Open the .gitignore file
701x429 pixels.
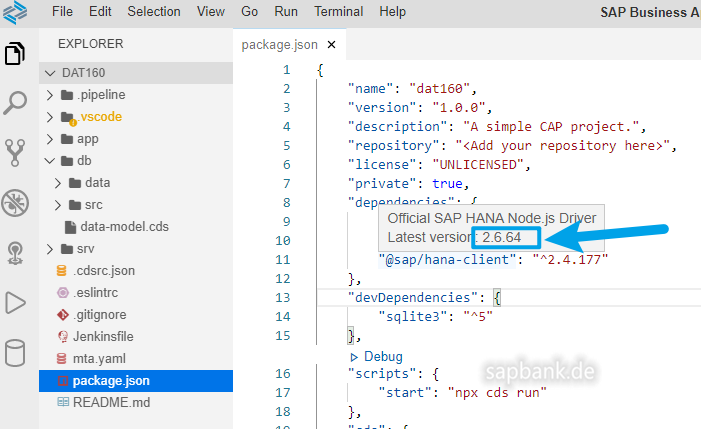[100, 315]
